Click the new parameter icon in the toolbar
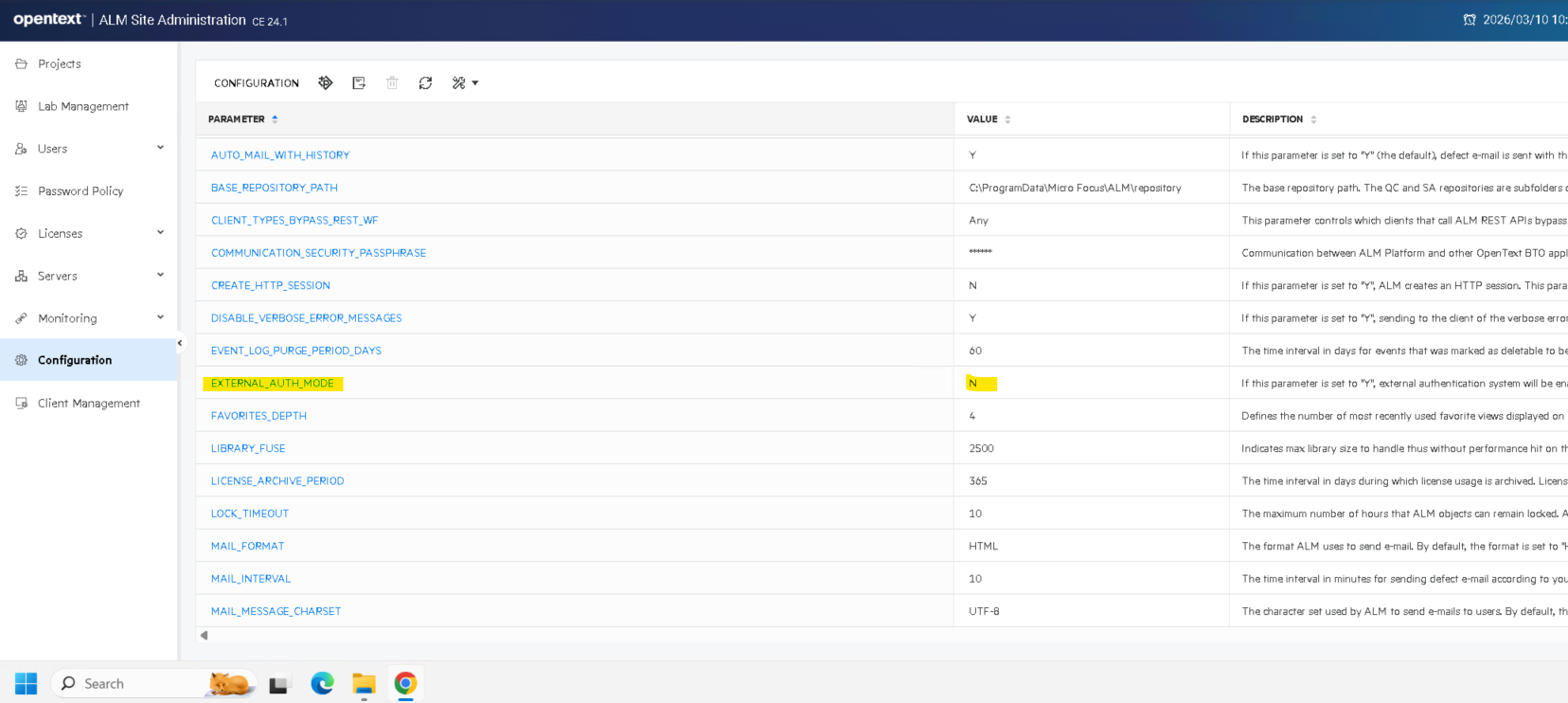This screenshot has height=703, width=1568. click(x=326, y=82)
